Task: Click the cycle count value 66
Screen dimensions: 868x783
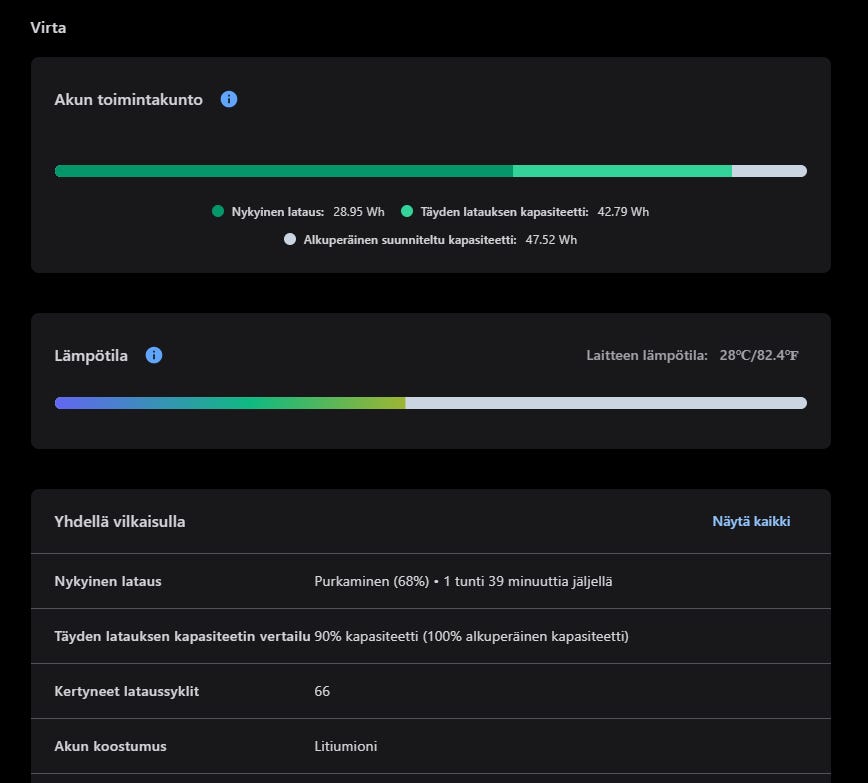Action: click(x=322, y=691)
